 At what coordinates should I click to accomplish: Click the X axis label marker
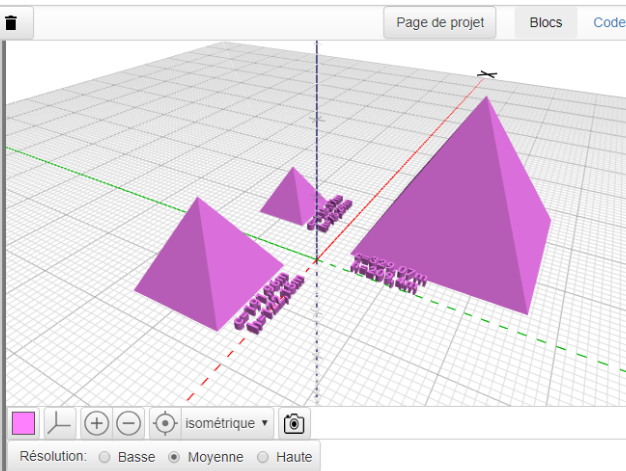487,74
